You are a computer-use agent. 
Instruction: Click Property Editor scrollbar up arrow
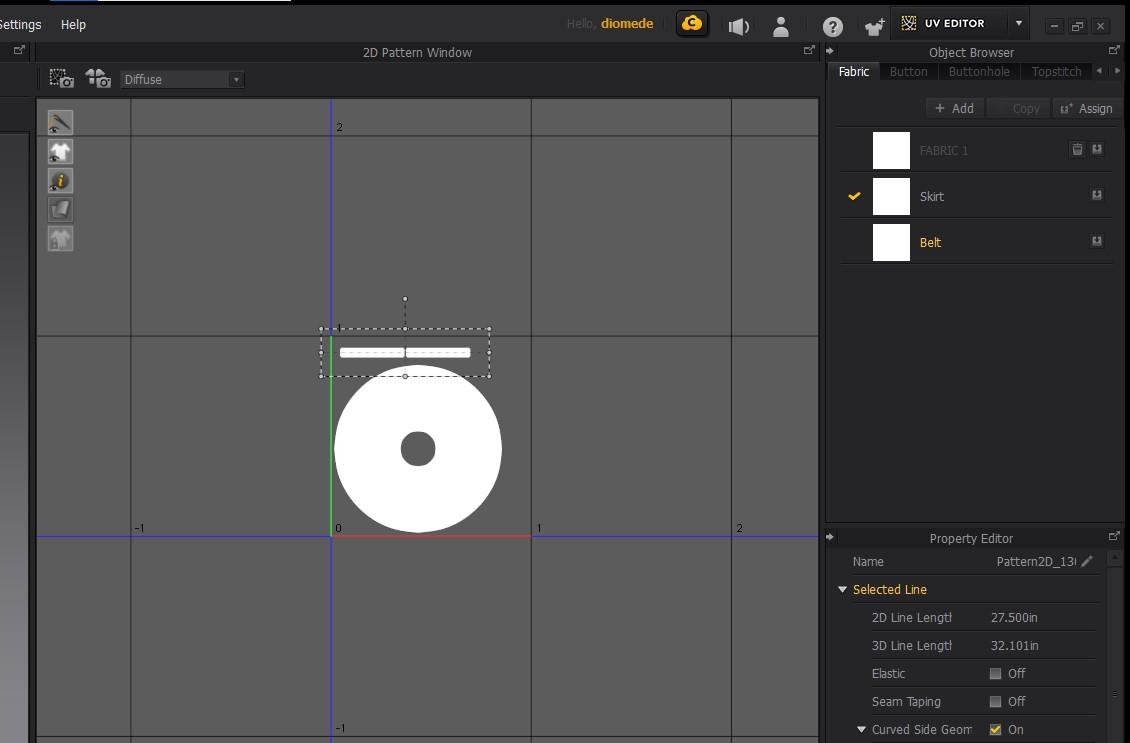(1115, 558)
